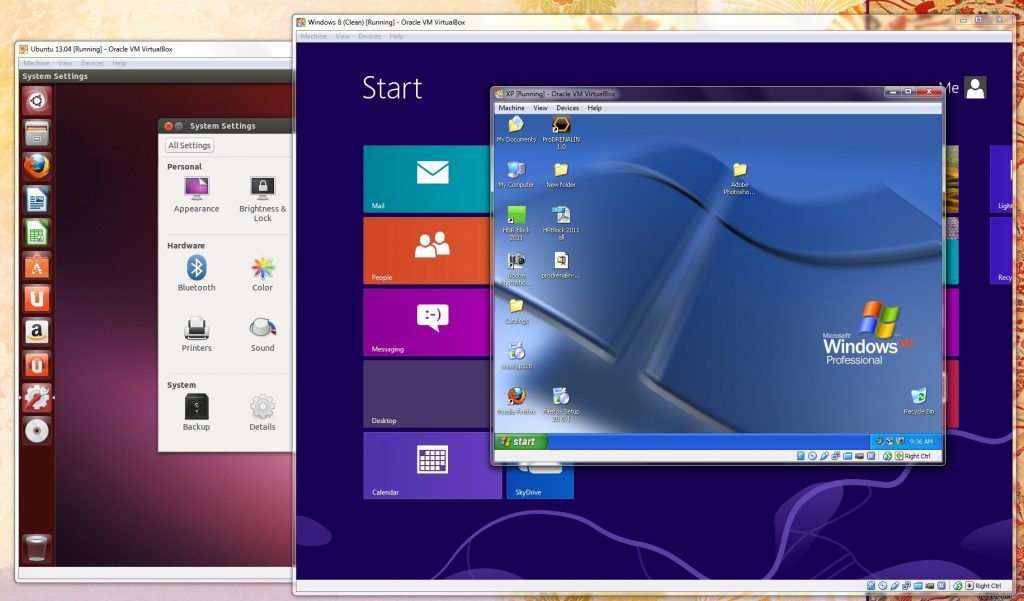
Task: Select My Documents on the XP desktop
Action: pyautogui.click(x=516, y=129)
